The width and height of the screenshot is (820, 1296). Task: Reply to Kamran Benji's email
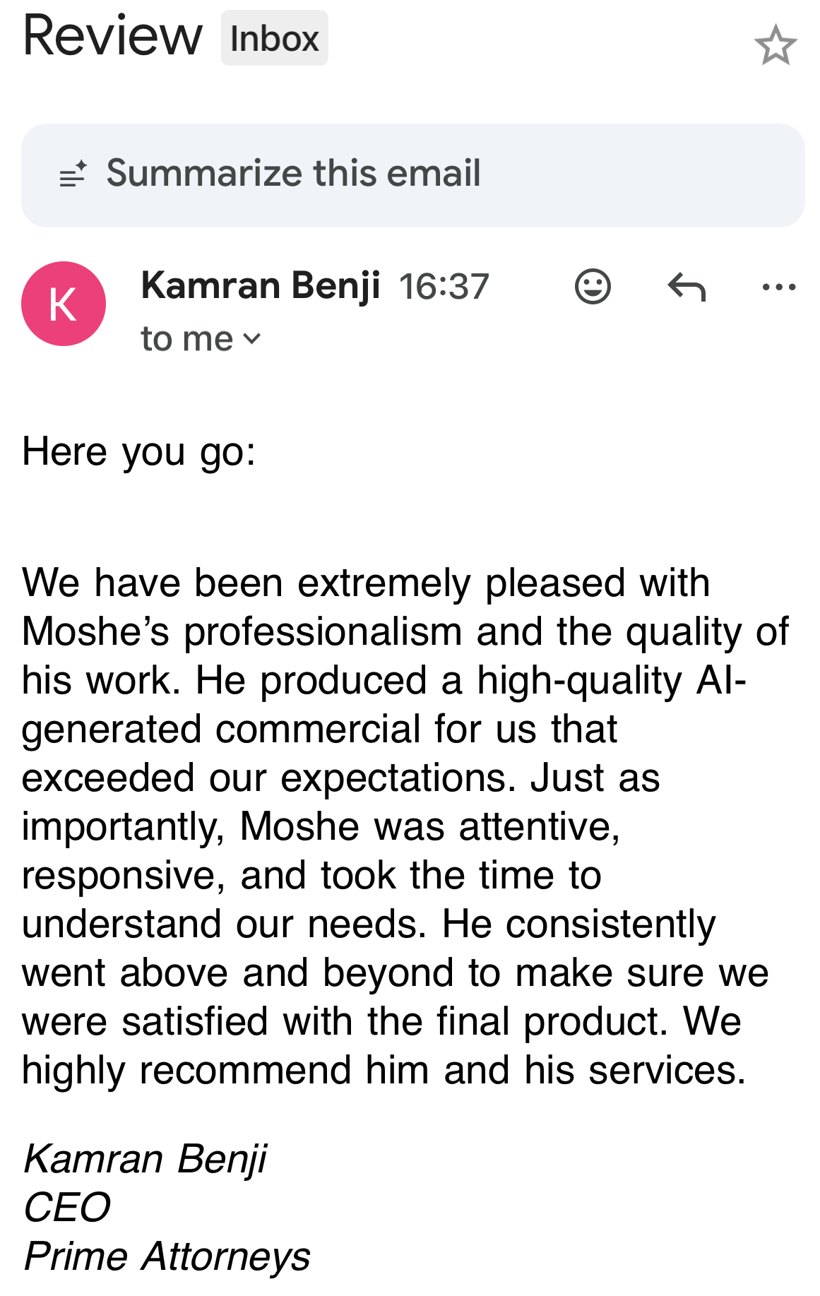686,288
